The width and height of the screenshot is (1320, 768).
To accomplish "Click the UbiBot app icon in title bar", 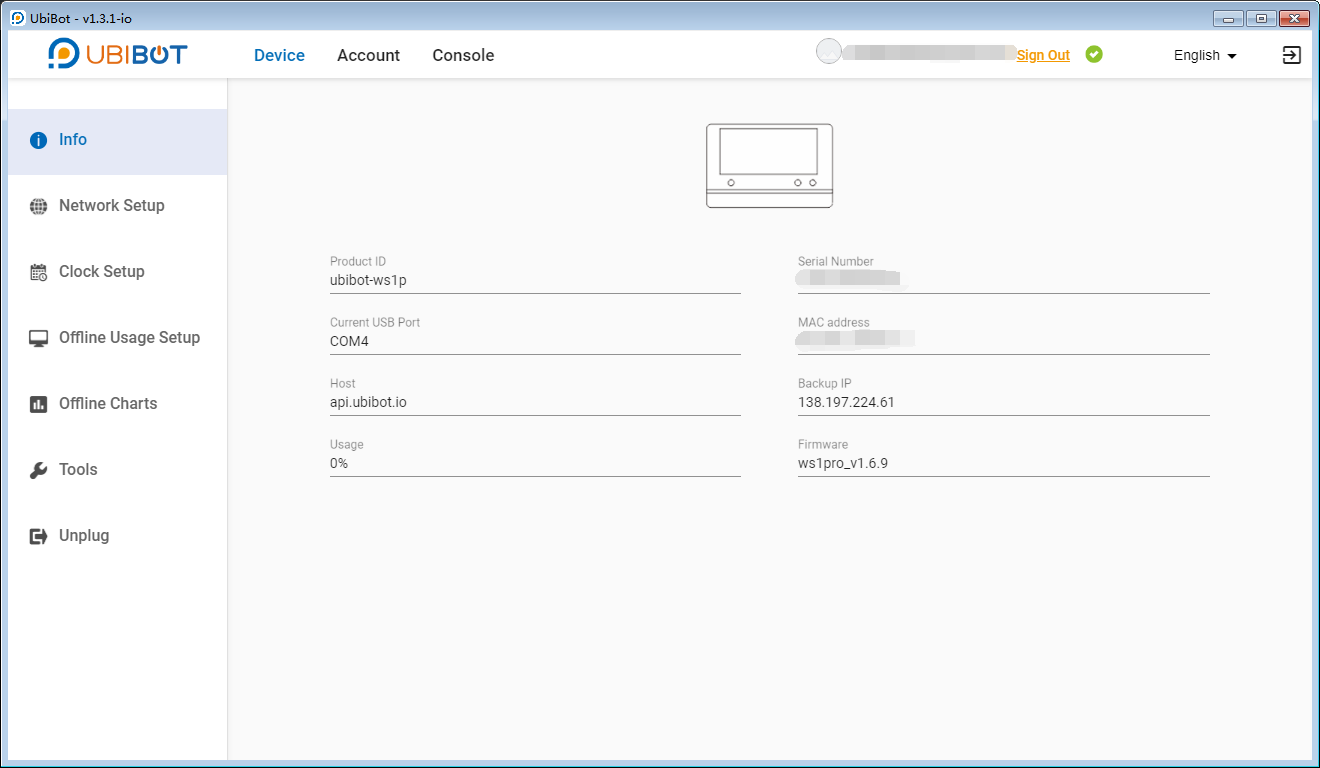I will [18, 18].
